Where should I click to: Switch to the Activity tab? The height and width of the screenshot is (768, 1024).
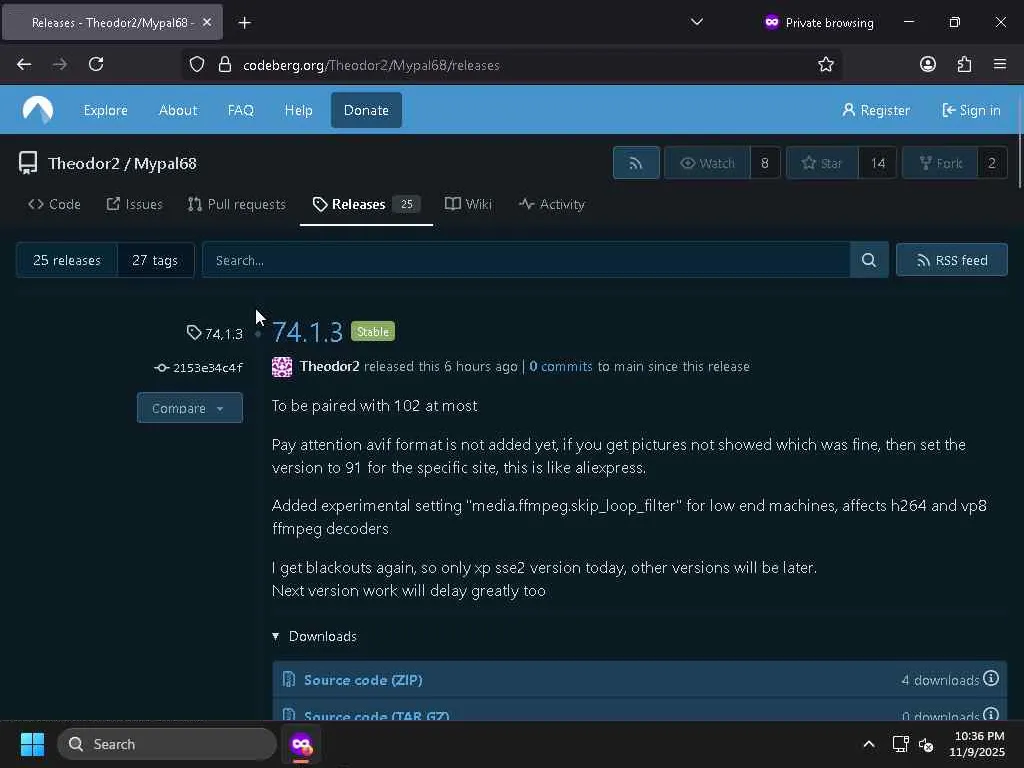(552, 204)
